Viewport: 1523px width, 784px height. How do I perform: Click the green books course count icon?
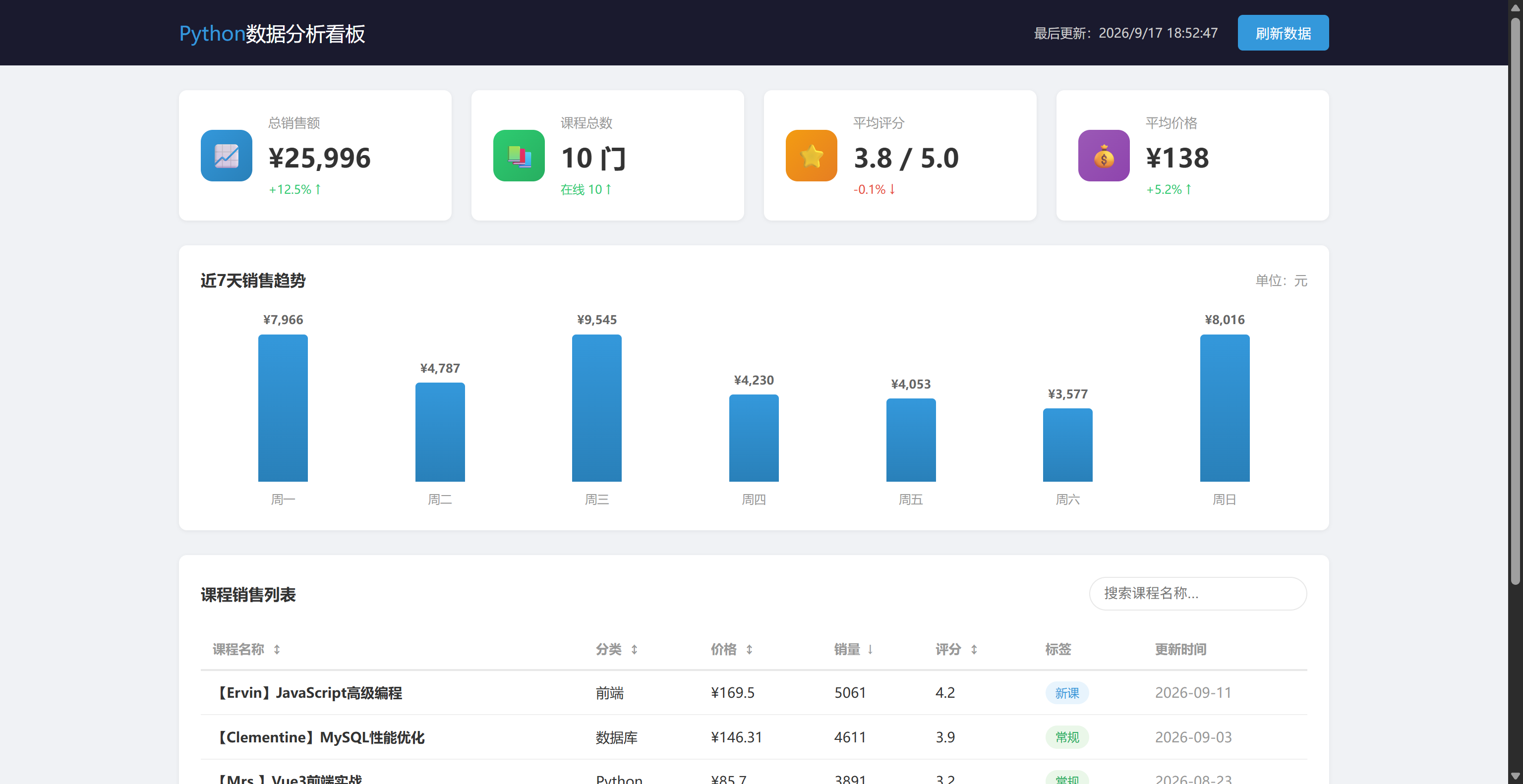point(519,156)
